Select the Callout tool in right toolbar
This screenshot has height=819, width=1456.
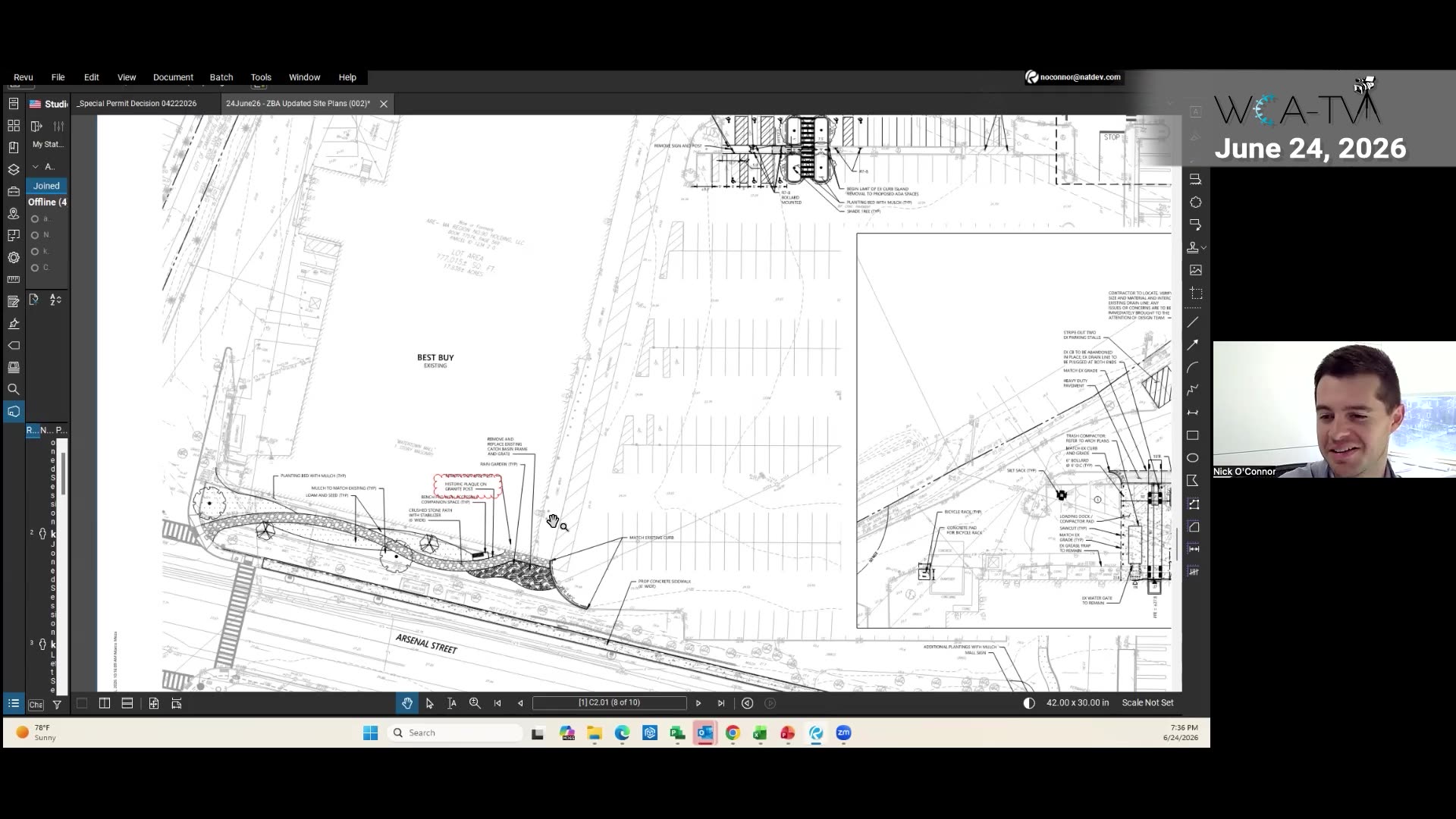[1195, 225]
